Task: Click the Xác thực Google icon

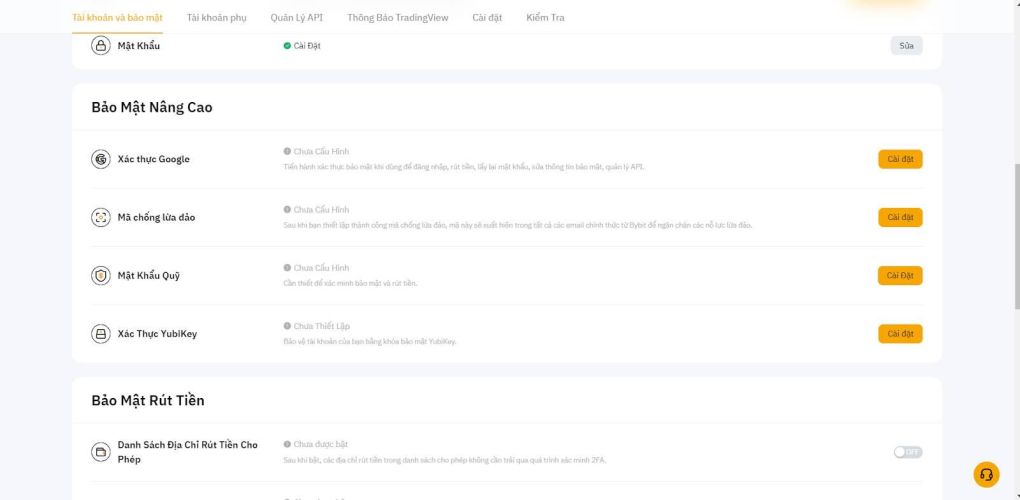Action: coord(101,159)
